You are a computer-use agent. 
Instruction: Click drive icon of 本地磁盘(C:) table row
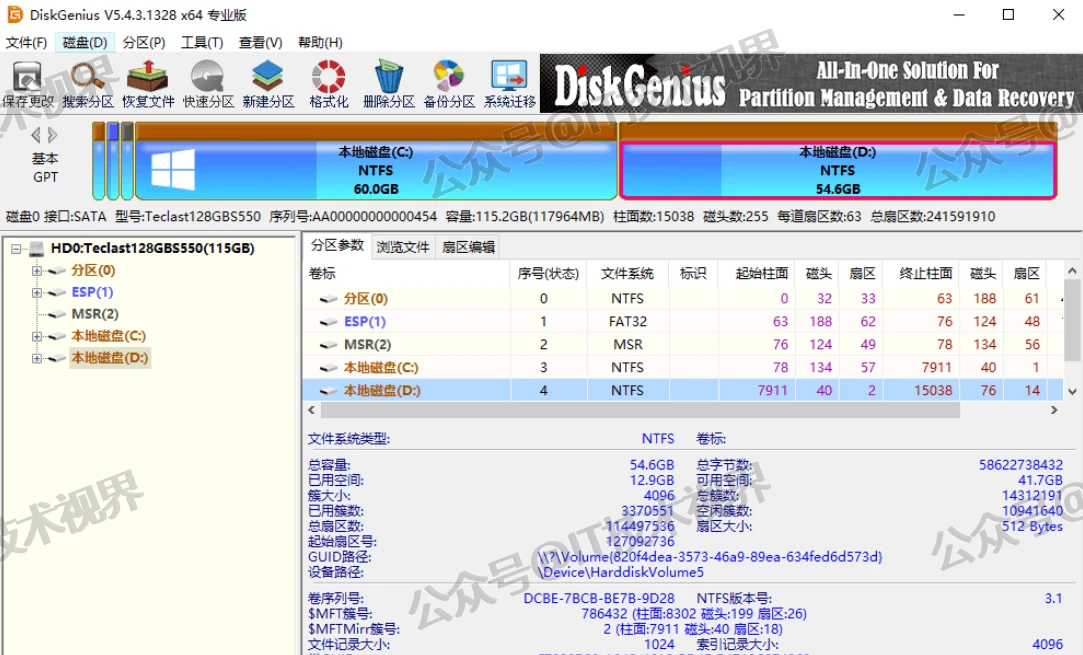pyautogui.click(x=328, y=368)
